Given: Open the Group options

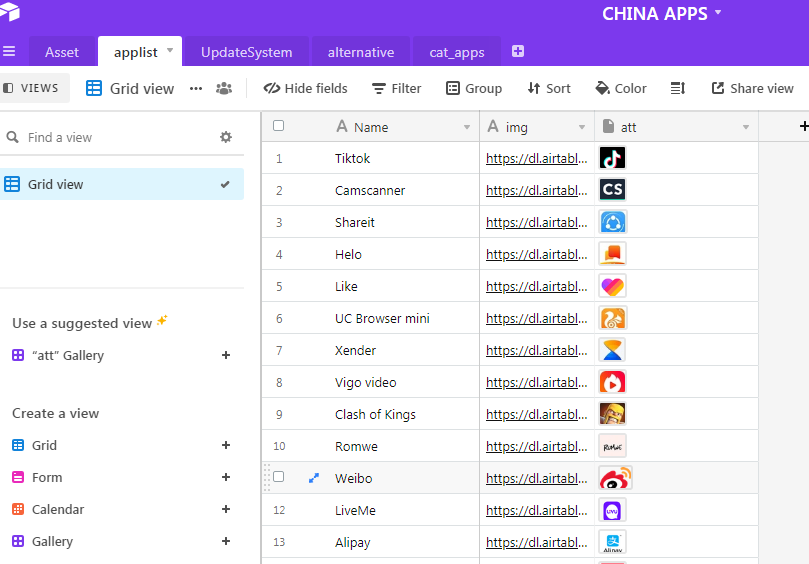Looking at the screenshot, I should click(x=474, y=88).
